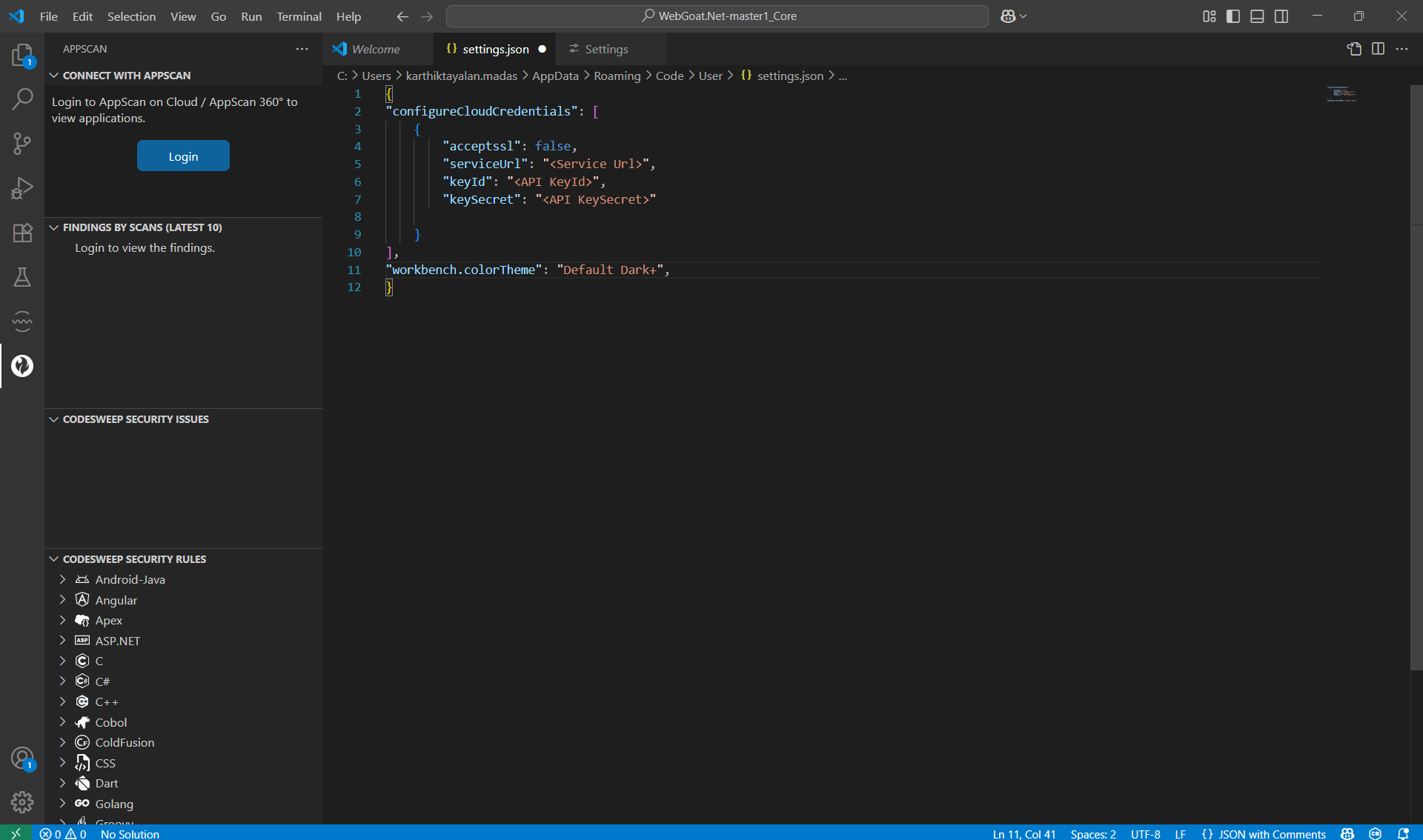Open Run and Debug view icon
1423x840 pixels.
[22, 188]
